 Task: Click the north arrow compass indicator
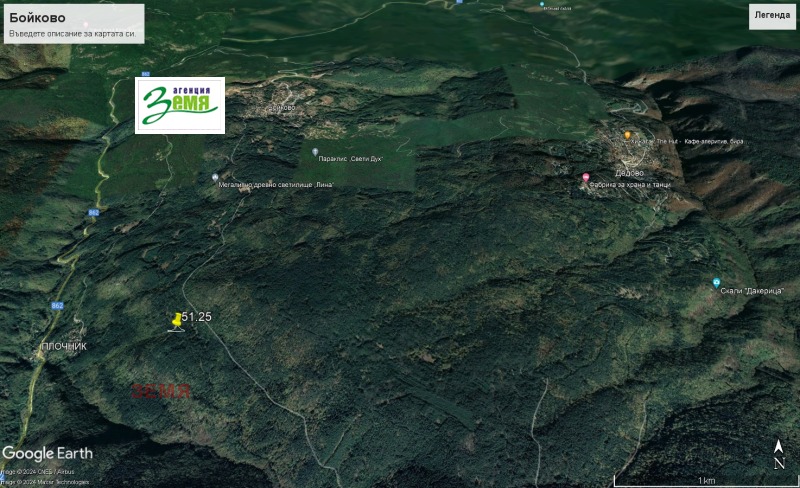(x=778, y=455)
